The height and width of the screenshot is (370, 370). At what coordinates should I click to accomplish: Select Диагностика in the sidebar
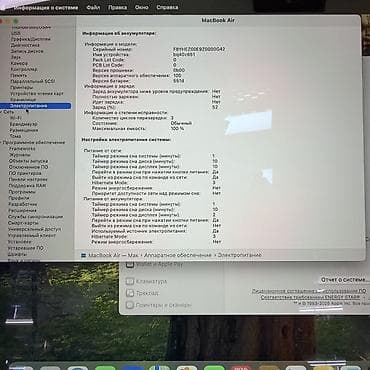click(x=25, y=45)
